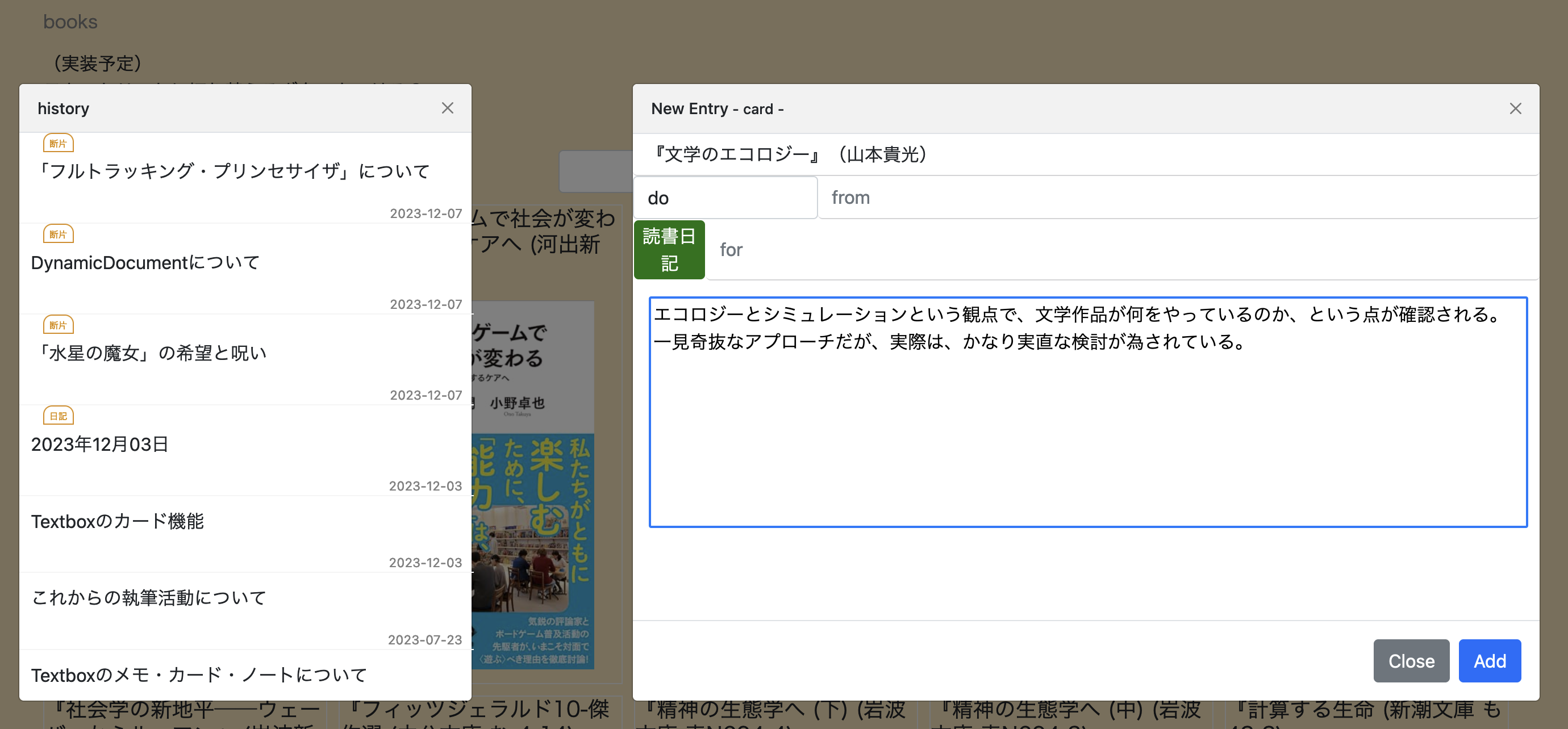Open the 2023年12月03日 diary entry
Viewport: 1568px width, 729px height.
100,445
